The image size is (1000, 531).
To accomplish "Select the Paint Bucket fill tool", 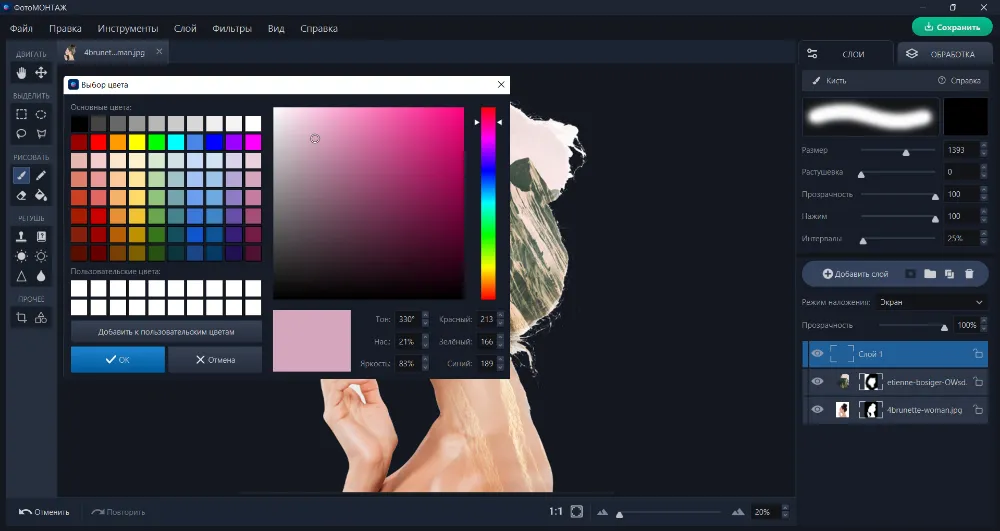I will coord(41,195).
